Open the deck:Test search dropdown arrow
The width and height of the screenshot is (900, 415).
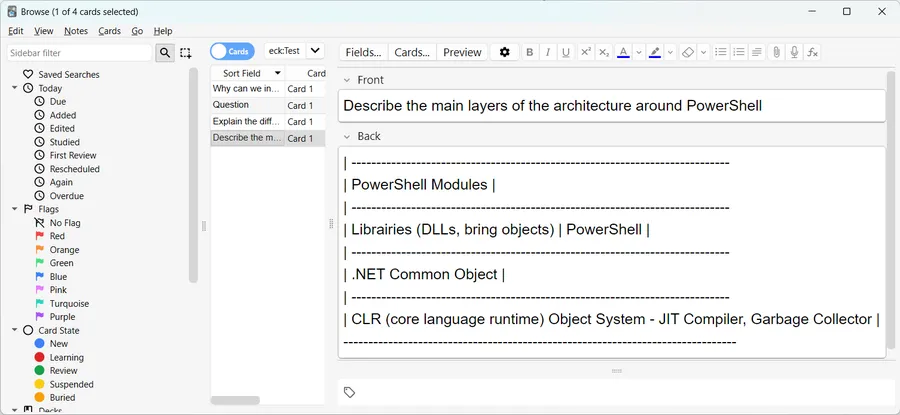315,51
